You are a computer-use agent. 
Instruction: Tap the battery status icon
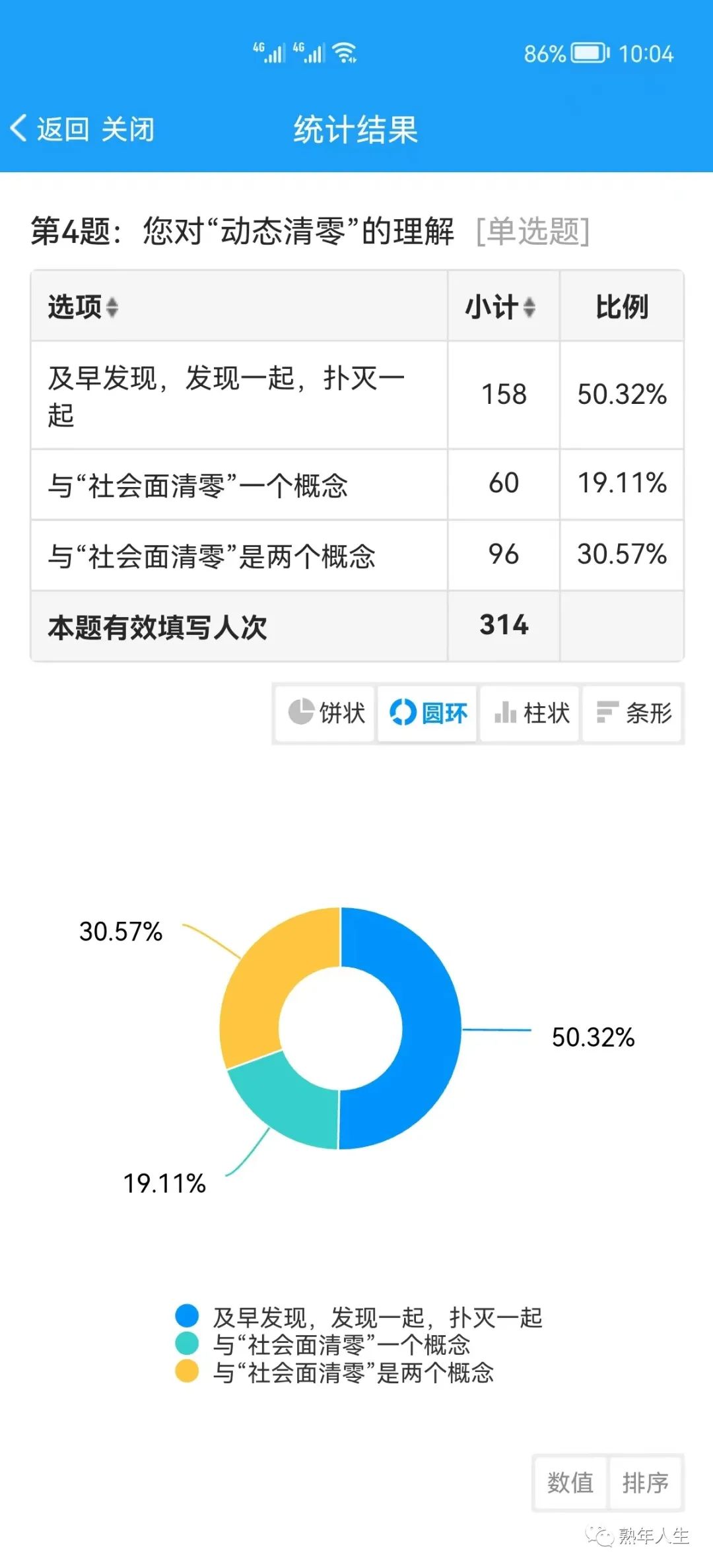click(590, 53)
